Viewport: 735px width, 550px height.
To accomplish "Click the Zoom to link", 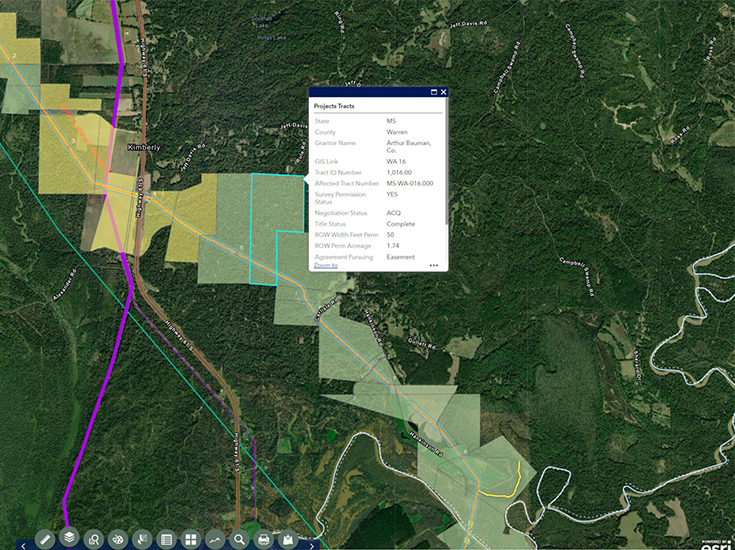I will (326, 265).
